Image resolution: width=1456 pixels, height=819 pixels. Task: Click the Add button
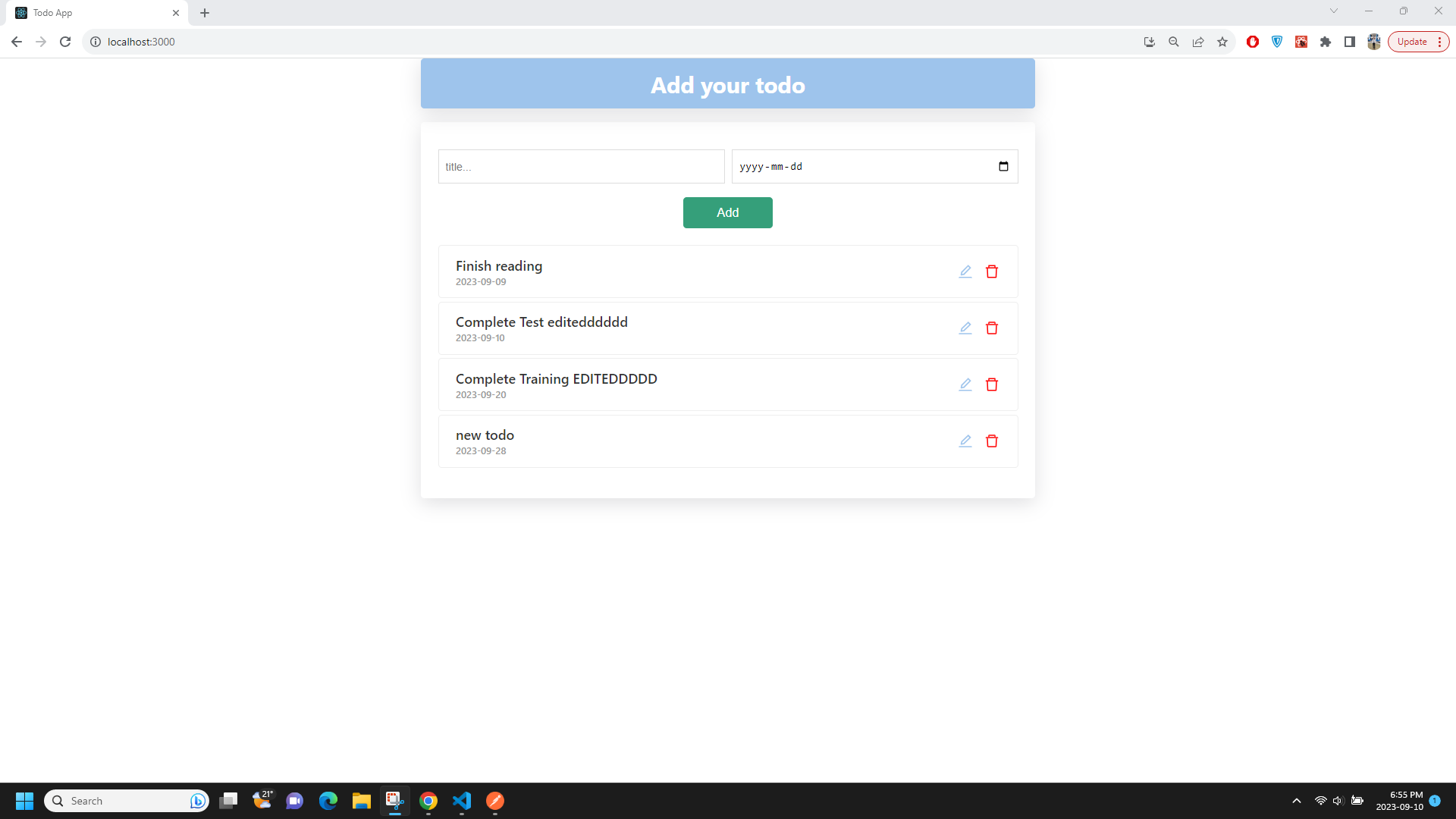727,212
